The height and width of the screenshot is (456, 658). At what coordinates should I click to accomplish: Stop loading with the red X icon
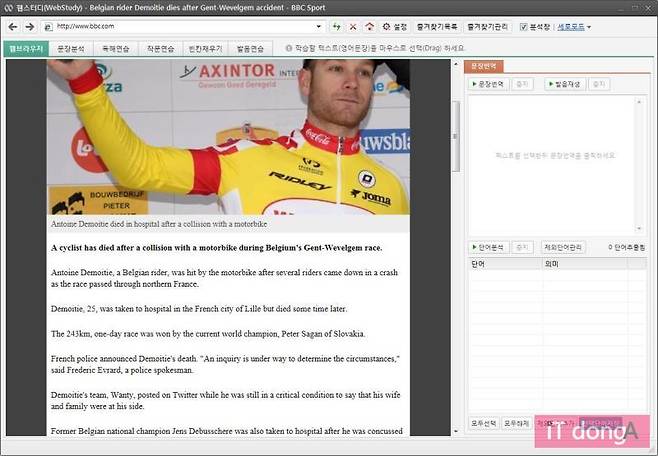pos(353,27)
